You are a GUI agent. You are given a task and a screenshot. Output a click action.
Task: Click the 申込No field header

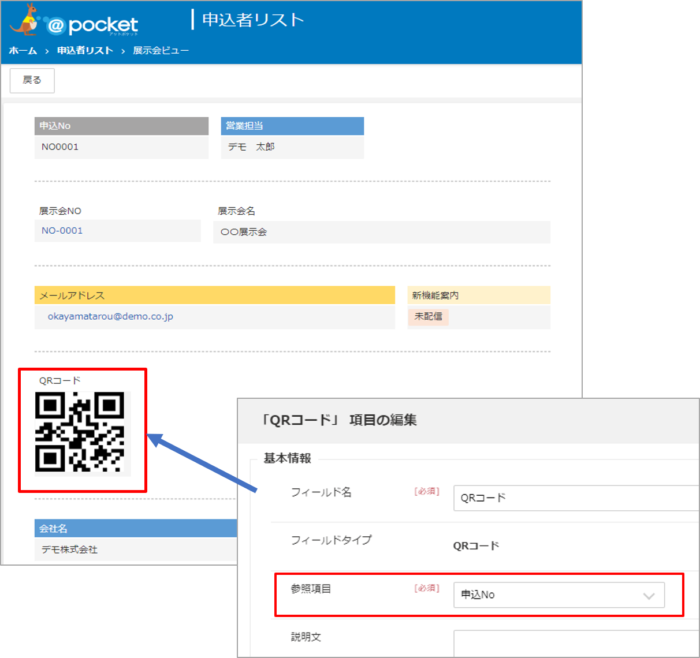tap(121, 126)
